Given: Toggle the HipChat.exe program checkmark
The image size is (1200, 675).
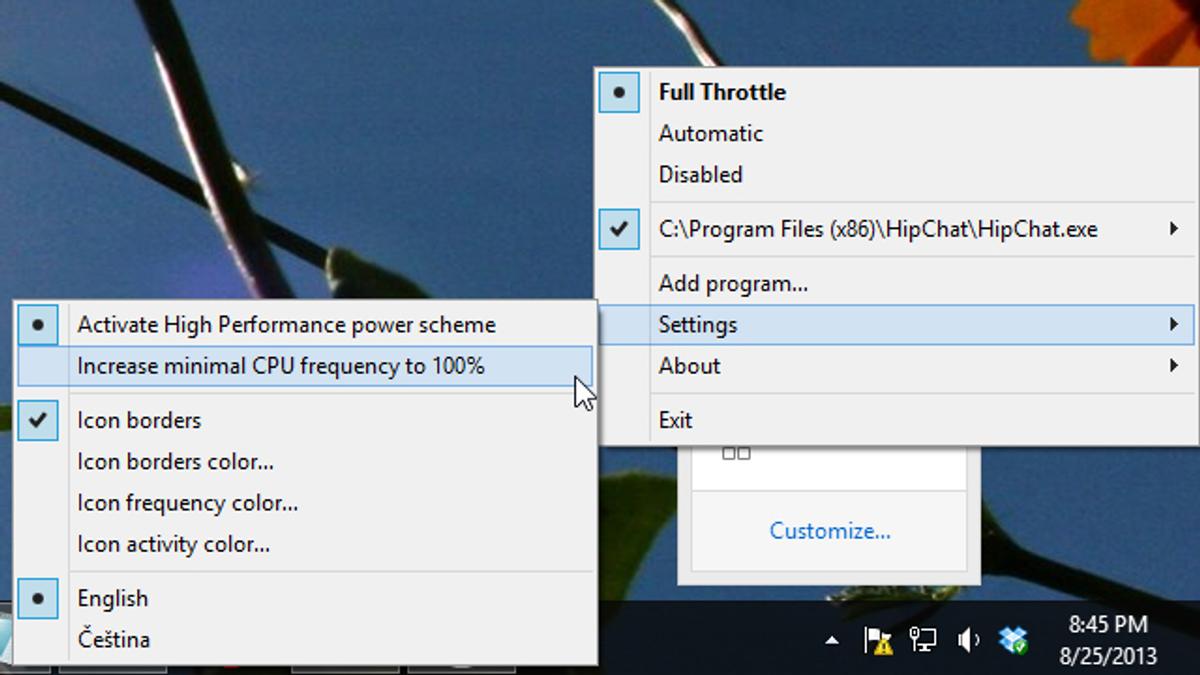Looking at the screenshot, I should 619,229.
